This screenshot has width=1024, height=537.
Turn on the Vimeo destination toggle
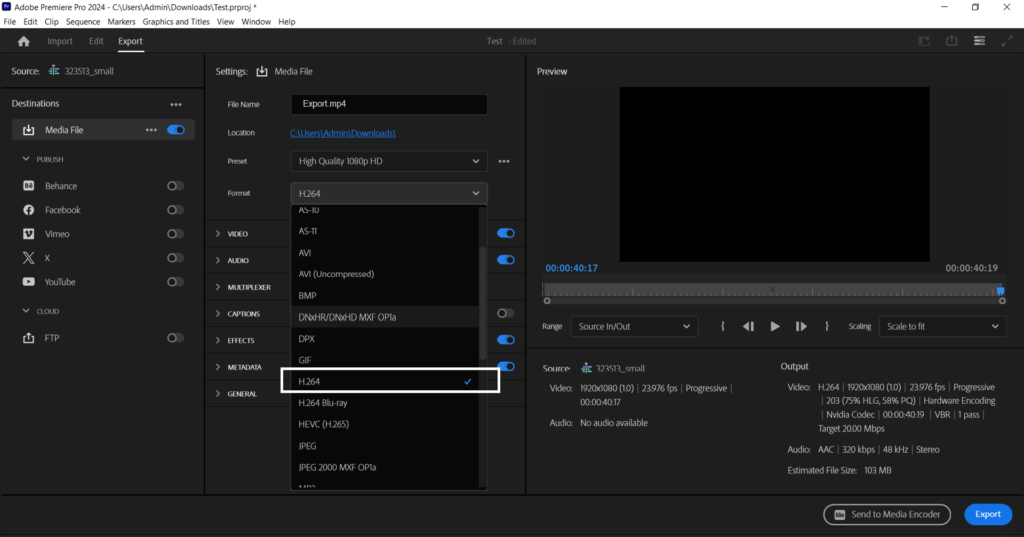click(175, 234)
